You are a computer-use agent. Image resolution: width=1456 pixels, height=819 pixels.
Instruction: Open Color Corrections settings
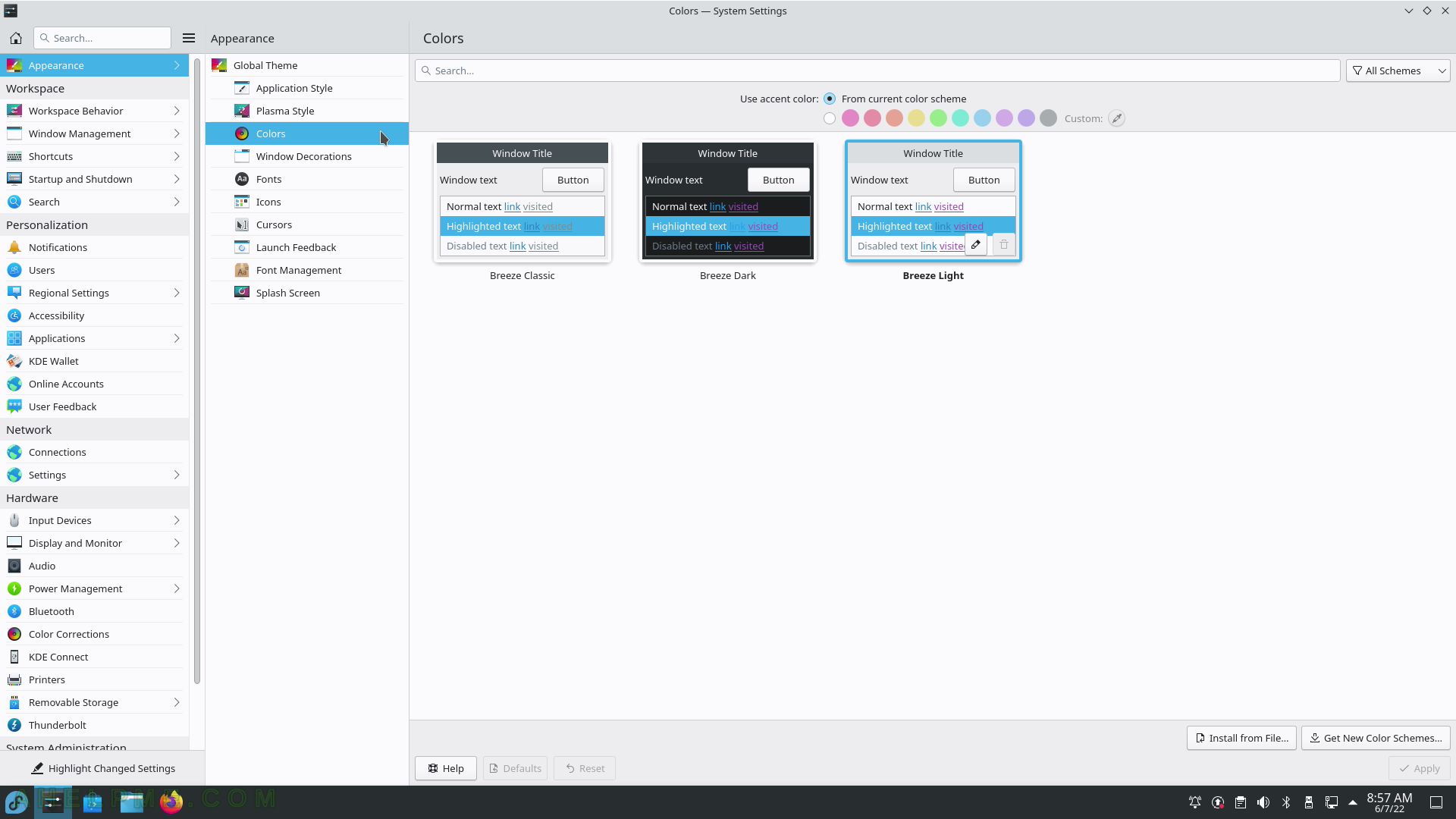[95, 634]
